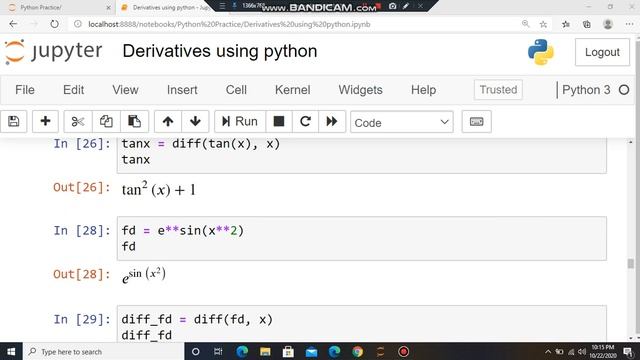
Task: Click the Python logo icon
Action: click(541, 52)
